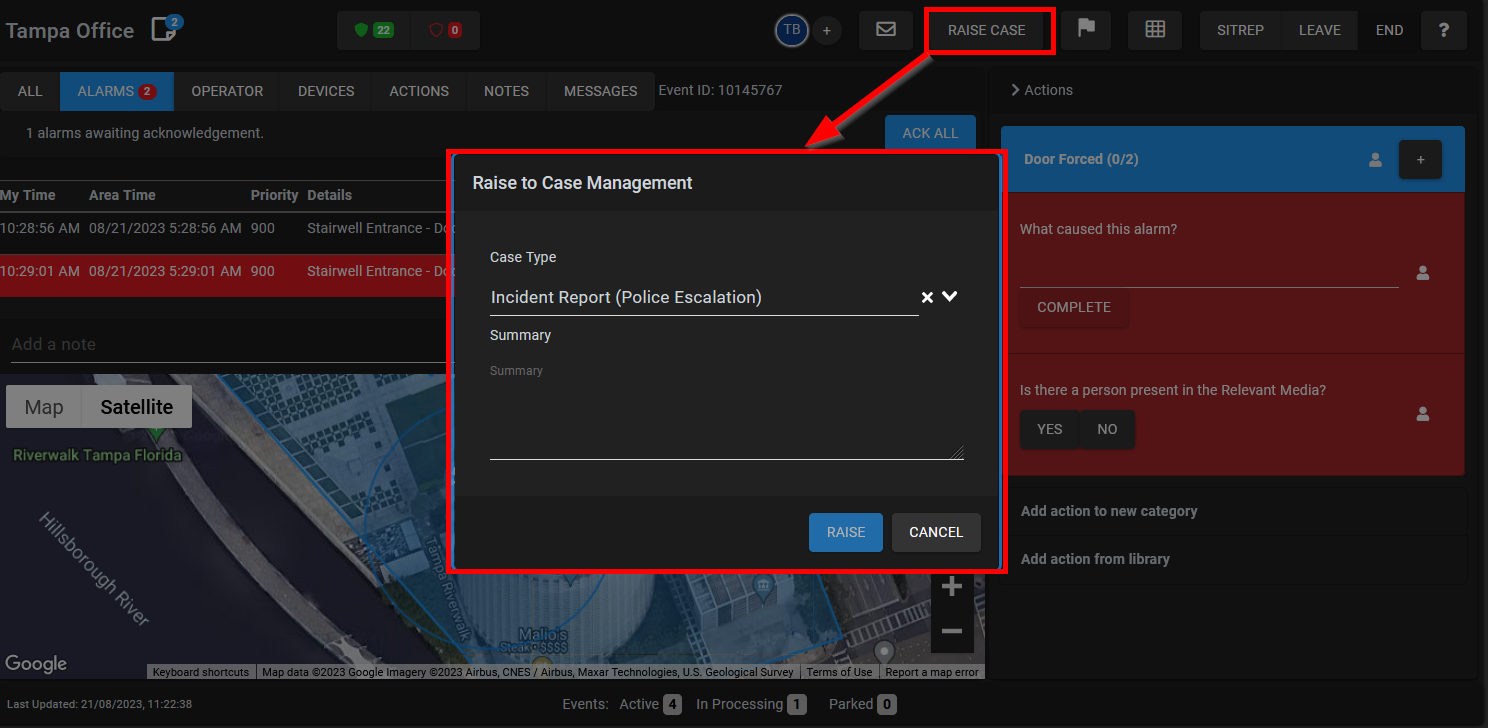Click the END button
The height and width of the screenshot is (728, 1488).
point(1389,30)
